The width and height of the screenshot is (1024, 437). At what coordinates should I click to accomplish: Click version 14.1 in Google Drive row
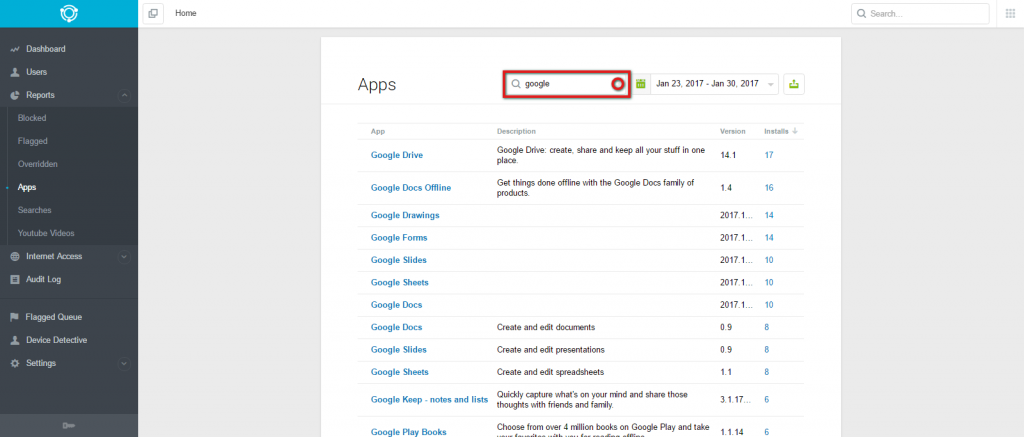(x=727, y=155)
